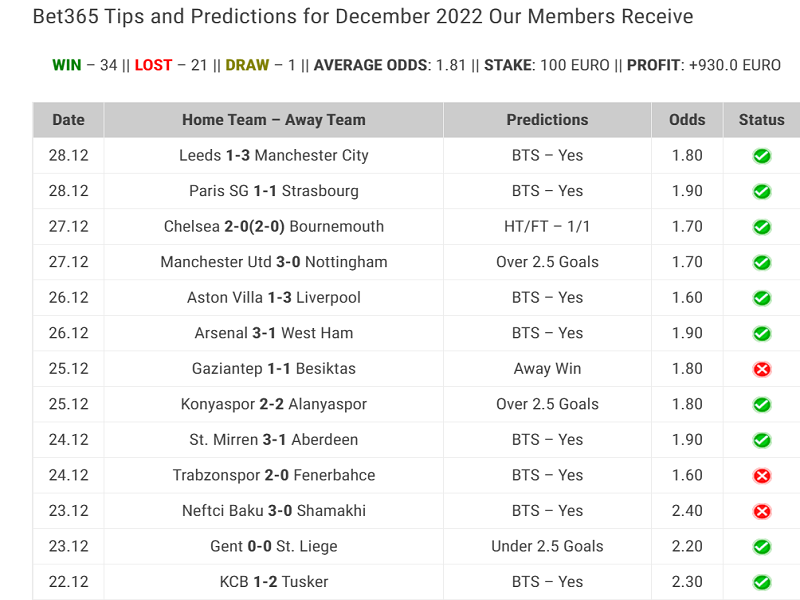
Task: Click the Status column header
Action: [761, 120]
